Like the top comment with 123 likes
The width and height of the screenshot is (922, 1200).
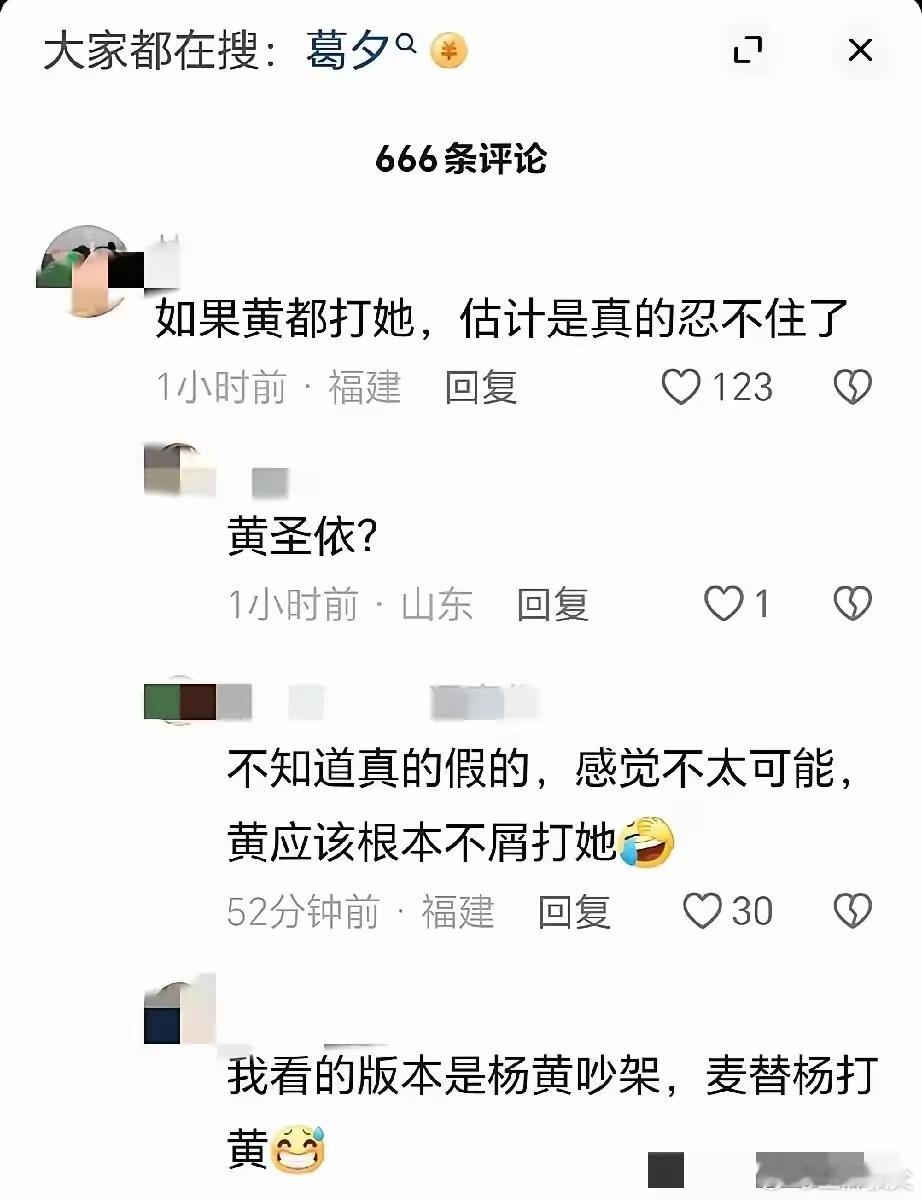click(x=681, y=387)
